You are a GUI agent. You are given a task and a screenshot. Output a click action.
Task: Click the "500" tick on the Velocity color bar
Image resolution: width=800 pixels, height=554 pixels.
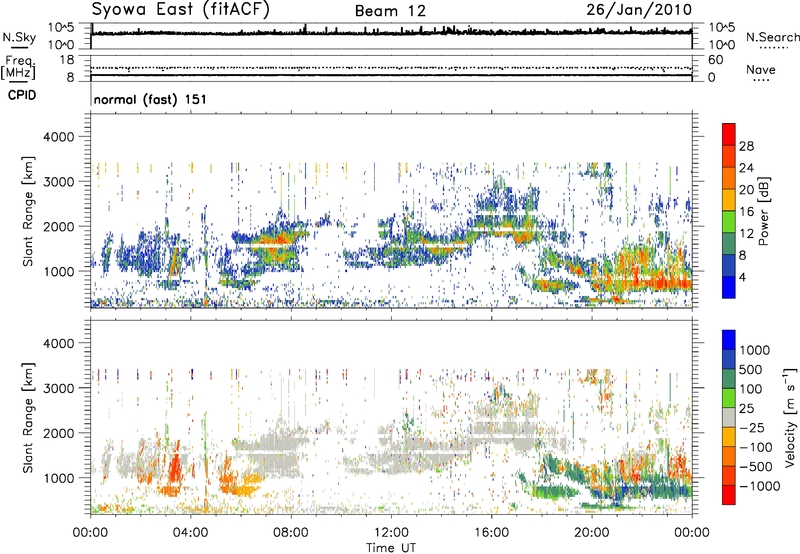(751, 369)
